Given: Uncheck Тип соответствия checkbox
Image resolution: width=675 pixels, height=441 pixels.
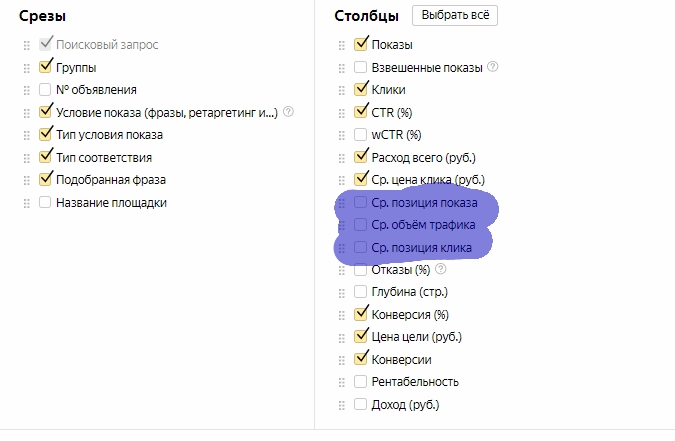Looking at the screenshot, I should pyautogui.click(x=45, y=157).
